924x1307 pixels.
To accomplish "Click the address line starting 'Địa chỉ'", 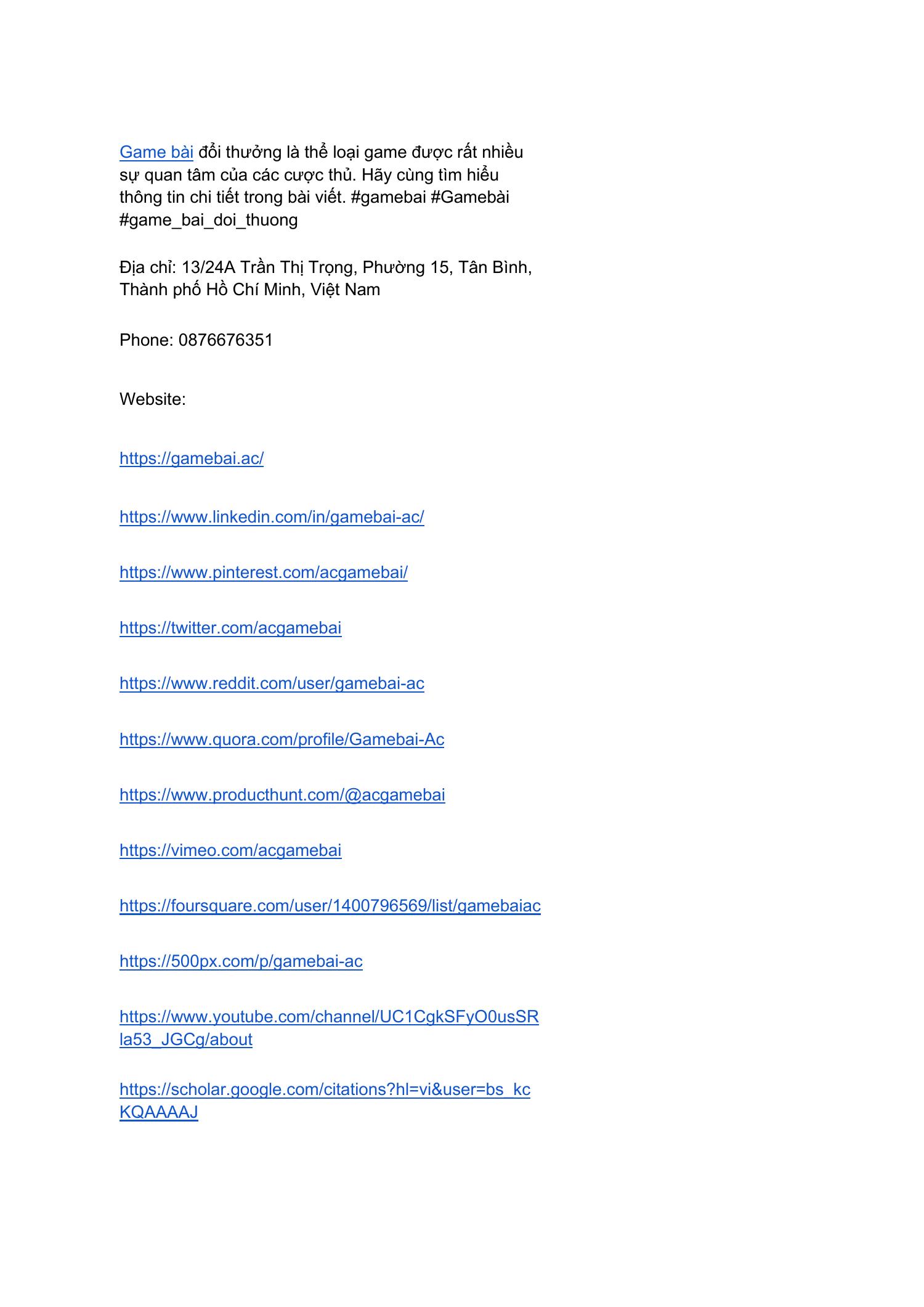I will click(325, 267).
